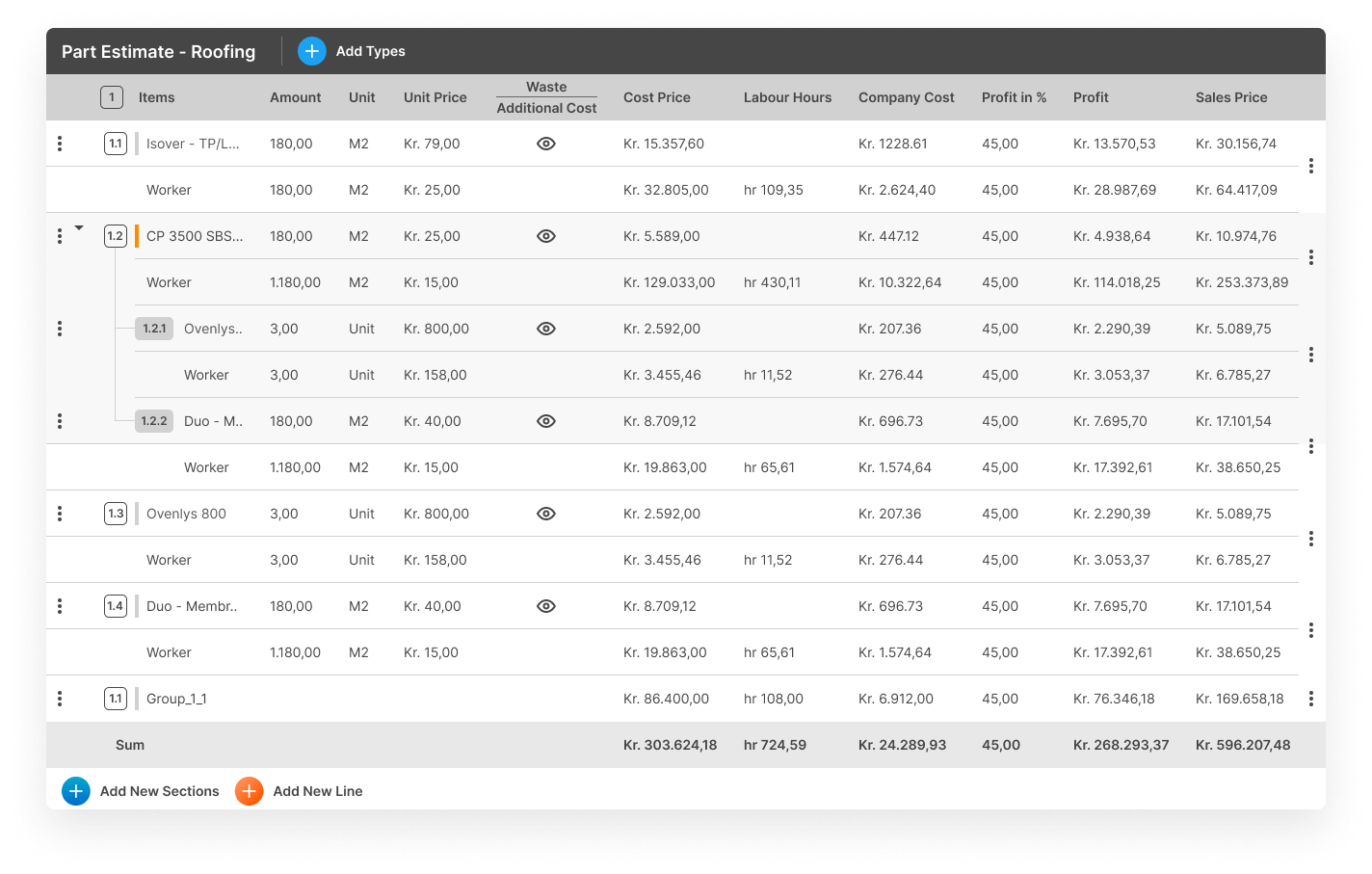
Task: Click the Waste column header
Action: pyautogui.click(x=546, y=87)
